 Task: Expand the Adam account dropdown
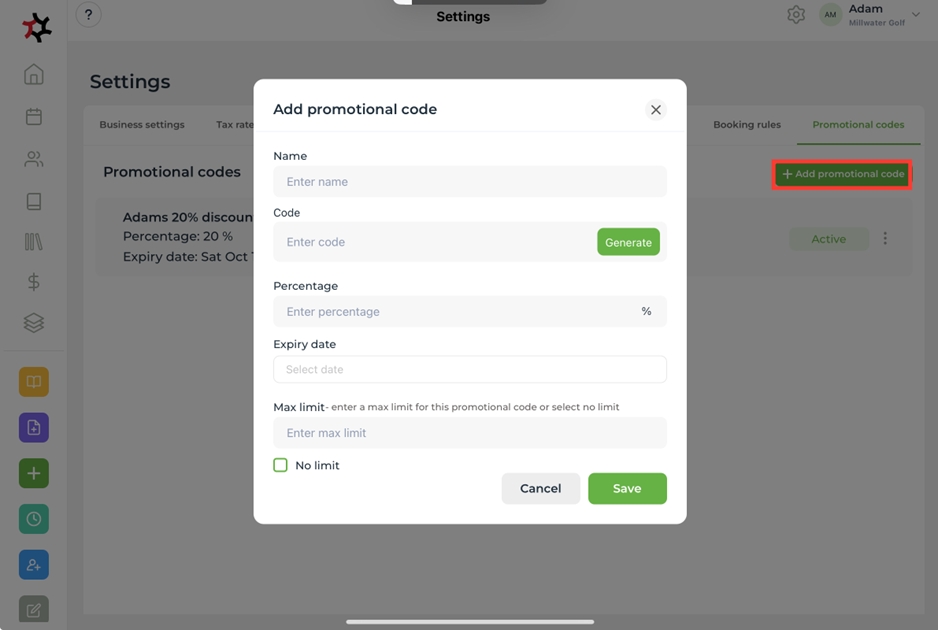tap(915, 15)
